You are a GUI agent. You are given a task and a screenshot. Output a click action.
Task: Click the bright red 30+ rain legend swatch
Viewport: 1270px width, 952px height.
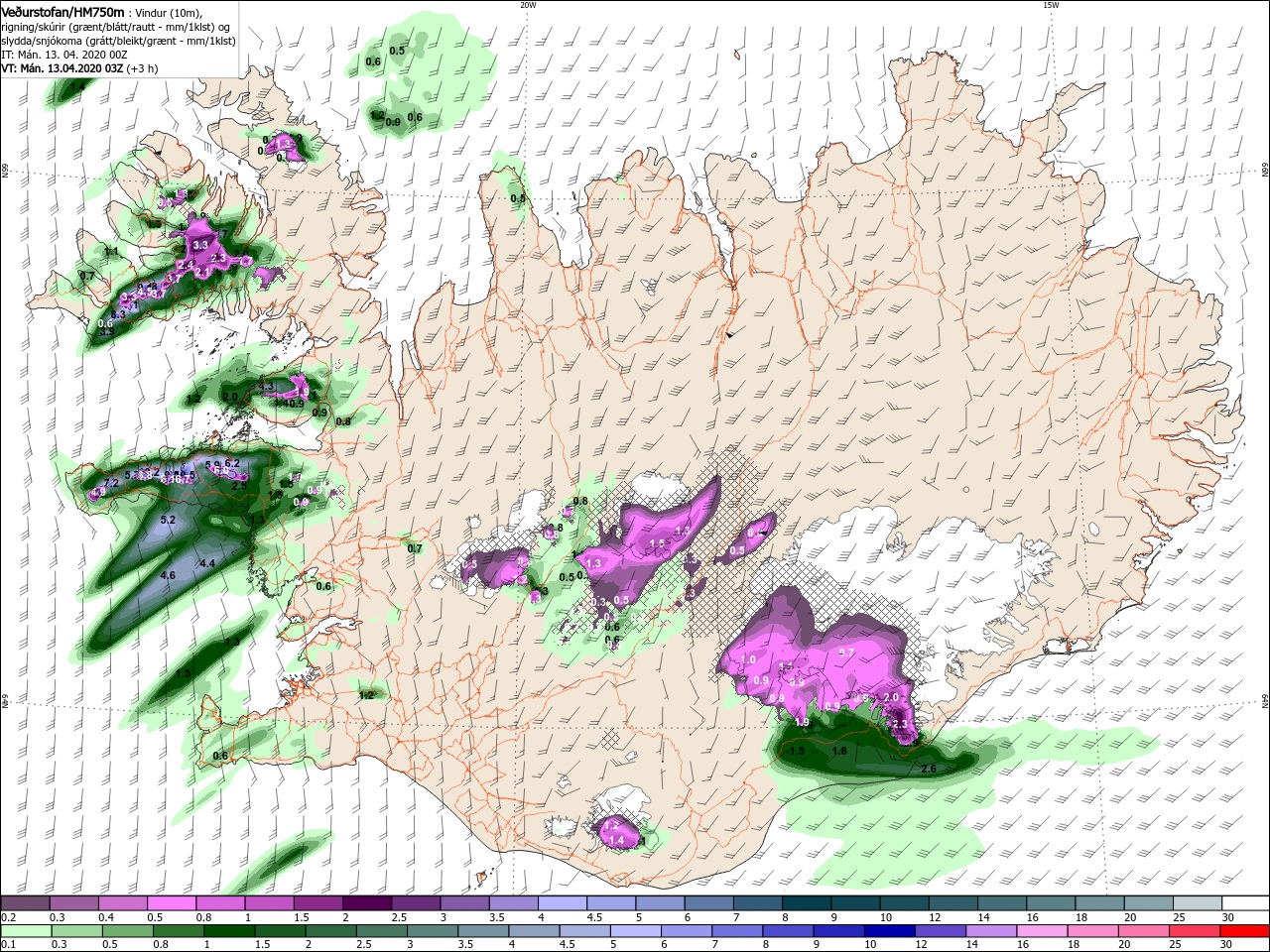pyautogui.click(x=1244, y=931)
